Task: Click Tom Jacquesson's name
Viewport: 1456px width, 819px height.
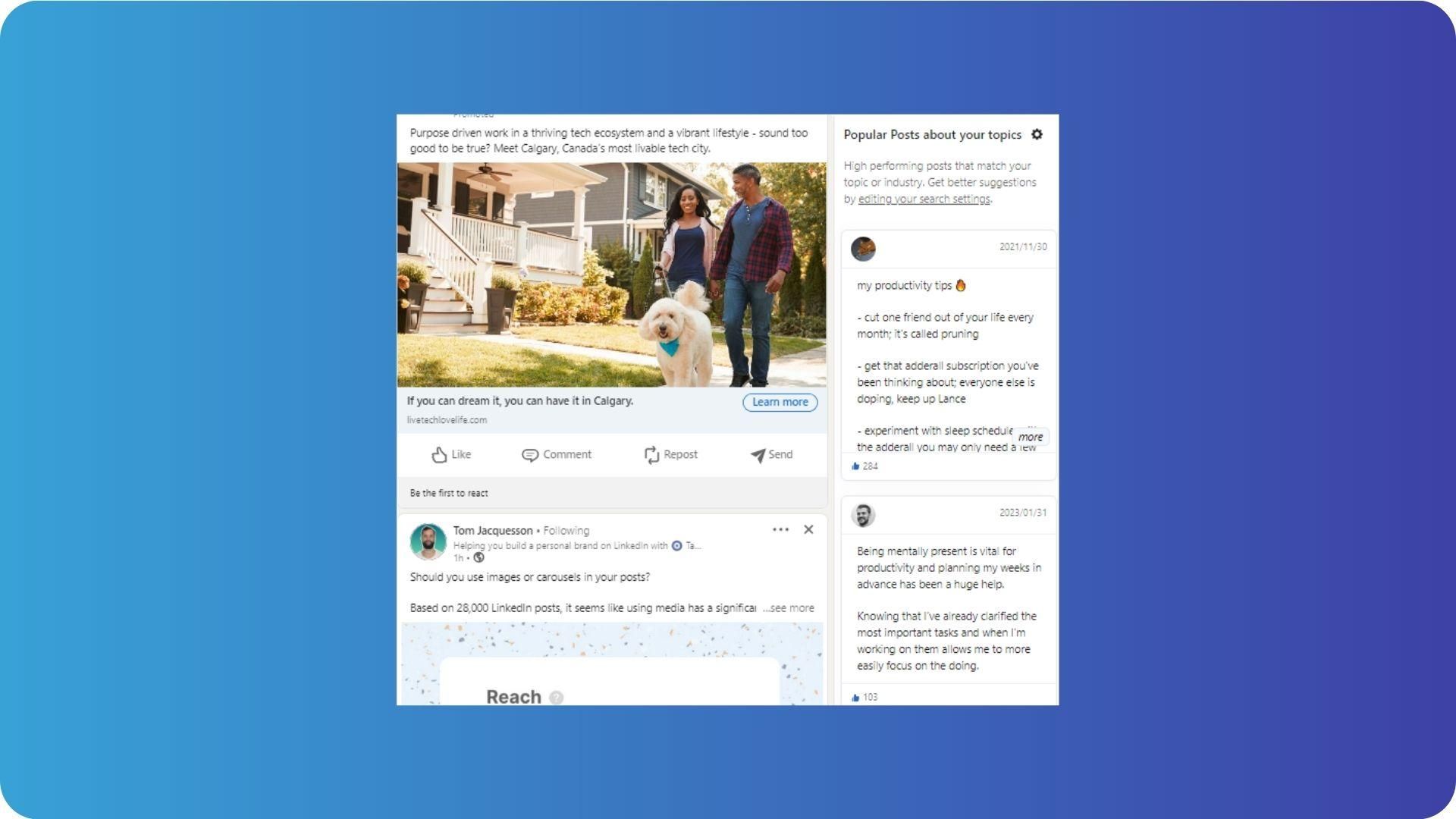Action: click(493, 530)
